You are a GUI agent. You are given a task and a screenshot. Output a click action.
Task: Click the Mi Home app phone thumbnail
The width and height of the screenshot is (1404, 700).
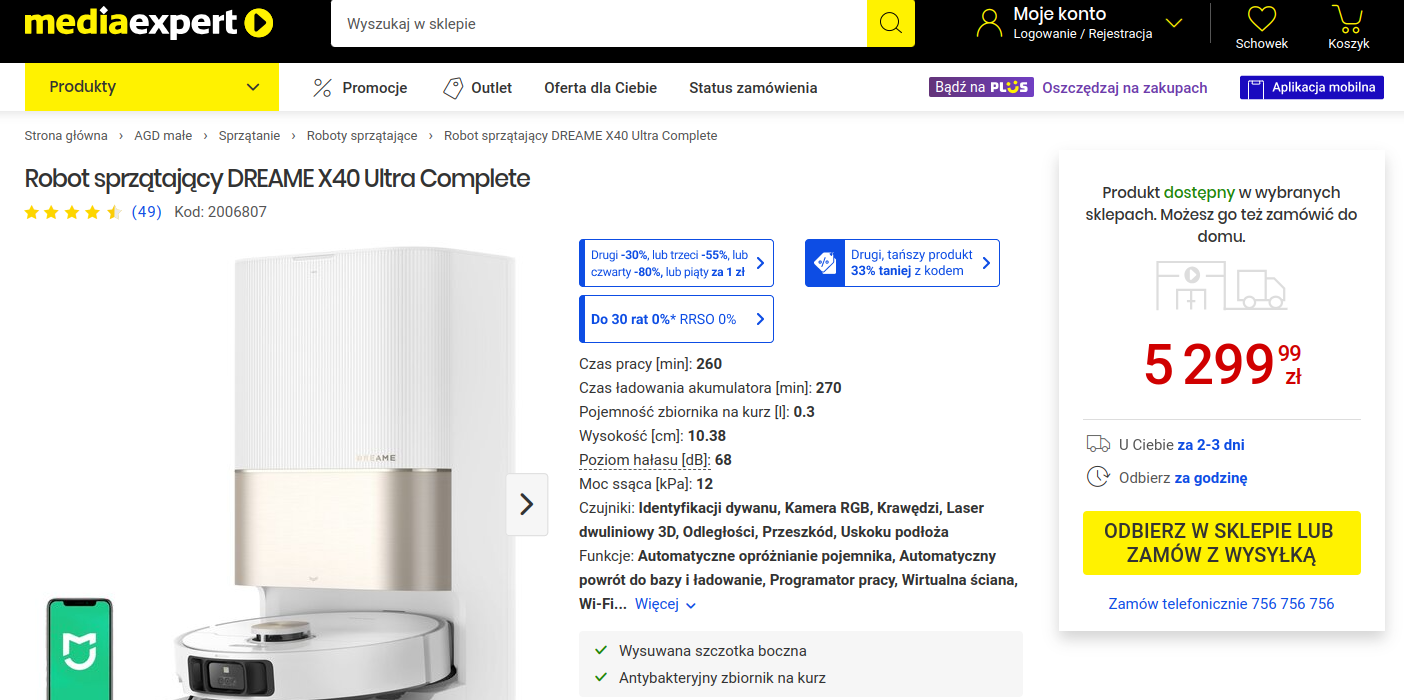coord(80,649)
